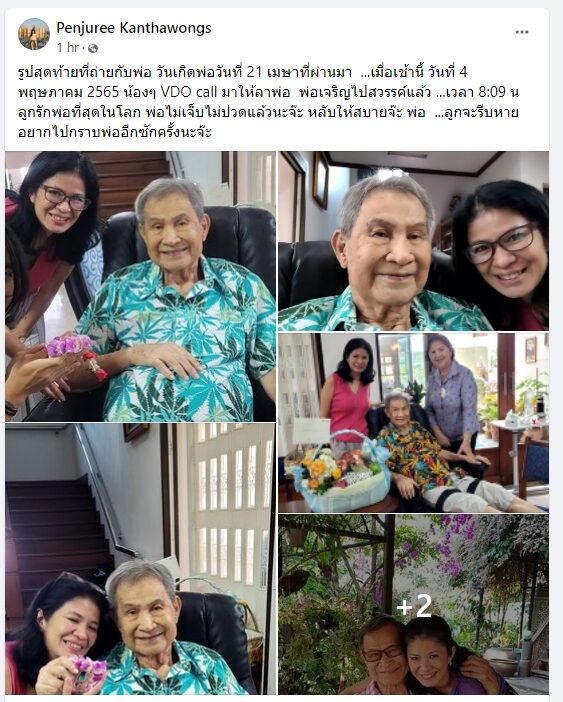Click the flower basket in the family photo
This screenshot has width=563, height=702.
(340, 472)
